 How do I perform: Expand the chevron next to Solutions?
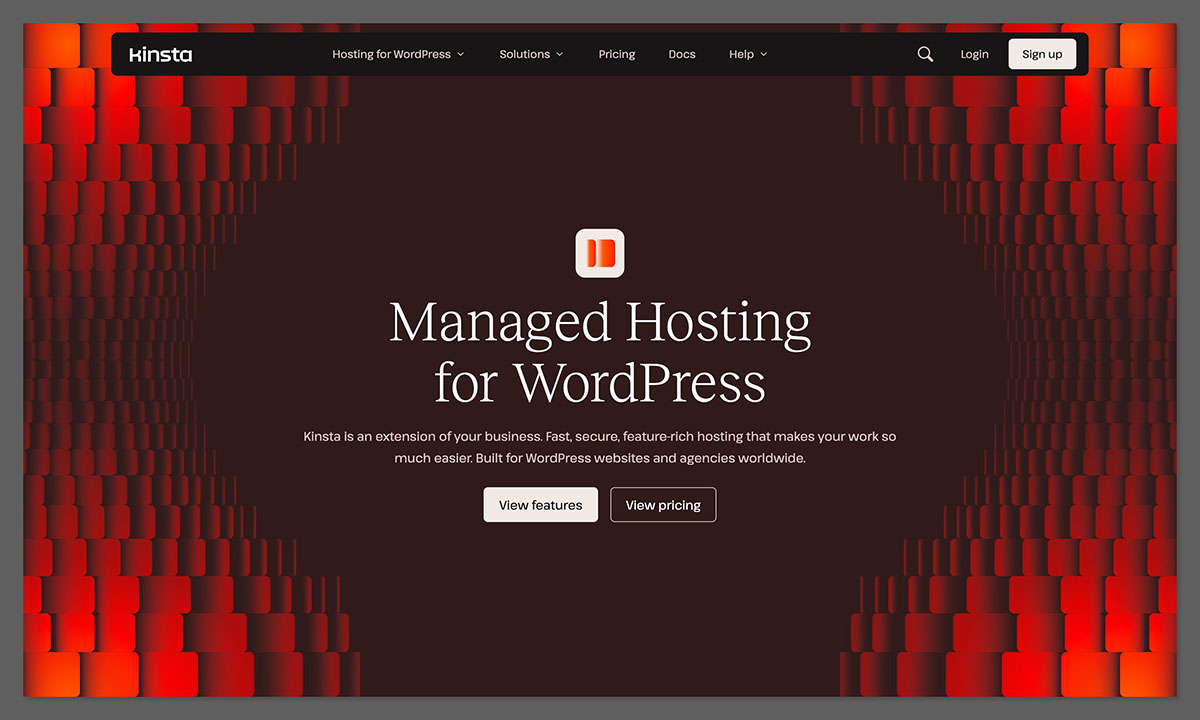[x=560, y=55]
